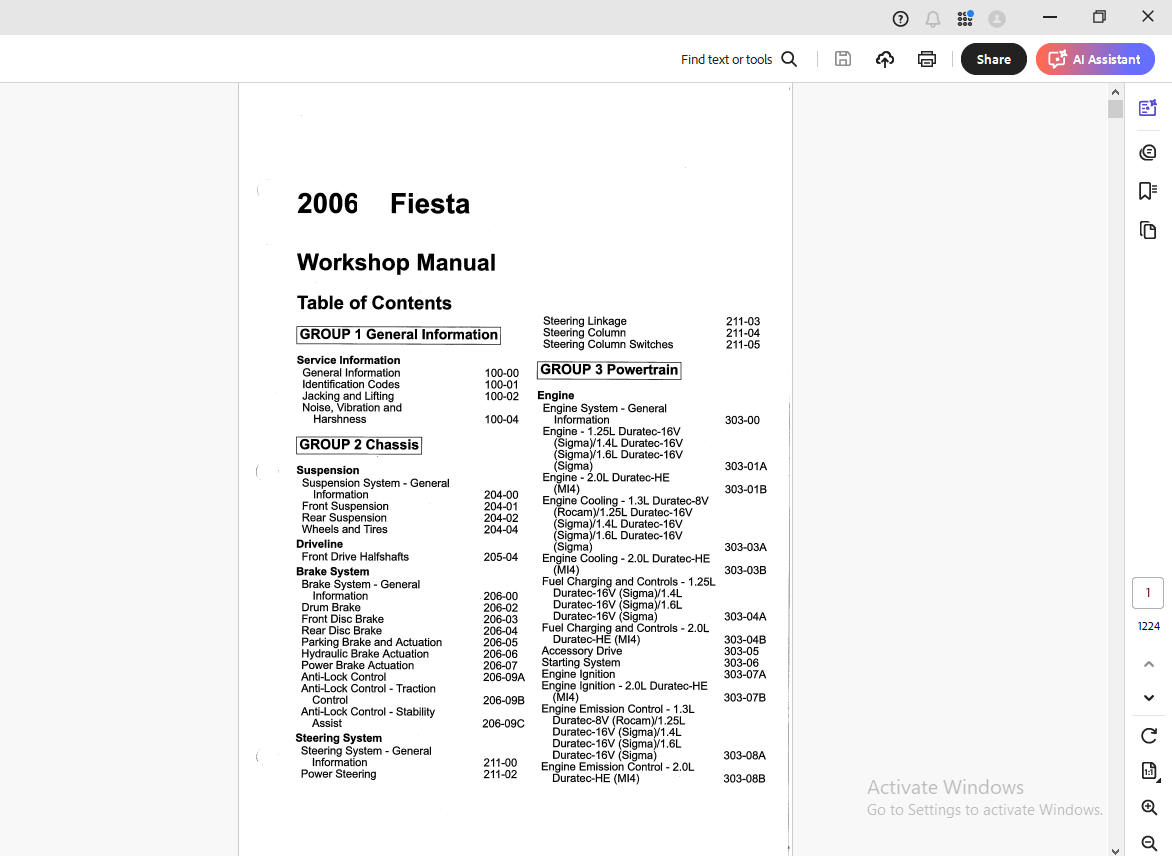Open the apps grid icon
The height and width of the screenshot is (856, 1172).
coord(965,19)
